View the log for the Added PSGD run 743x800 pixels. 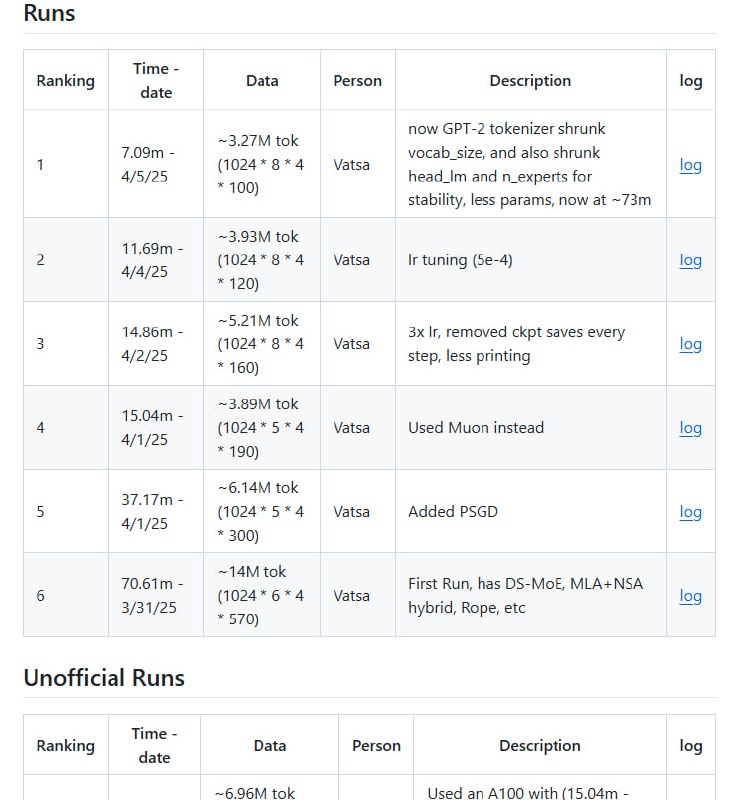[690, 512]
